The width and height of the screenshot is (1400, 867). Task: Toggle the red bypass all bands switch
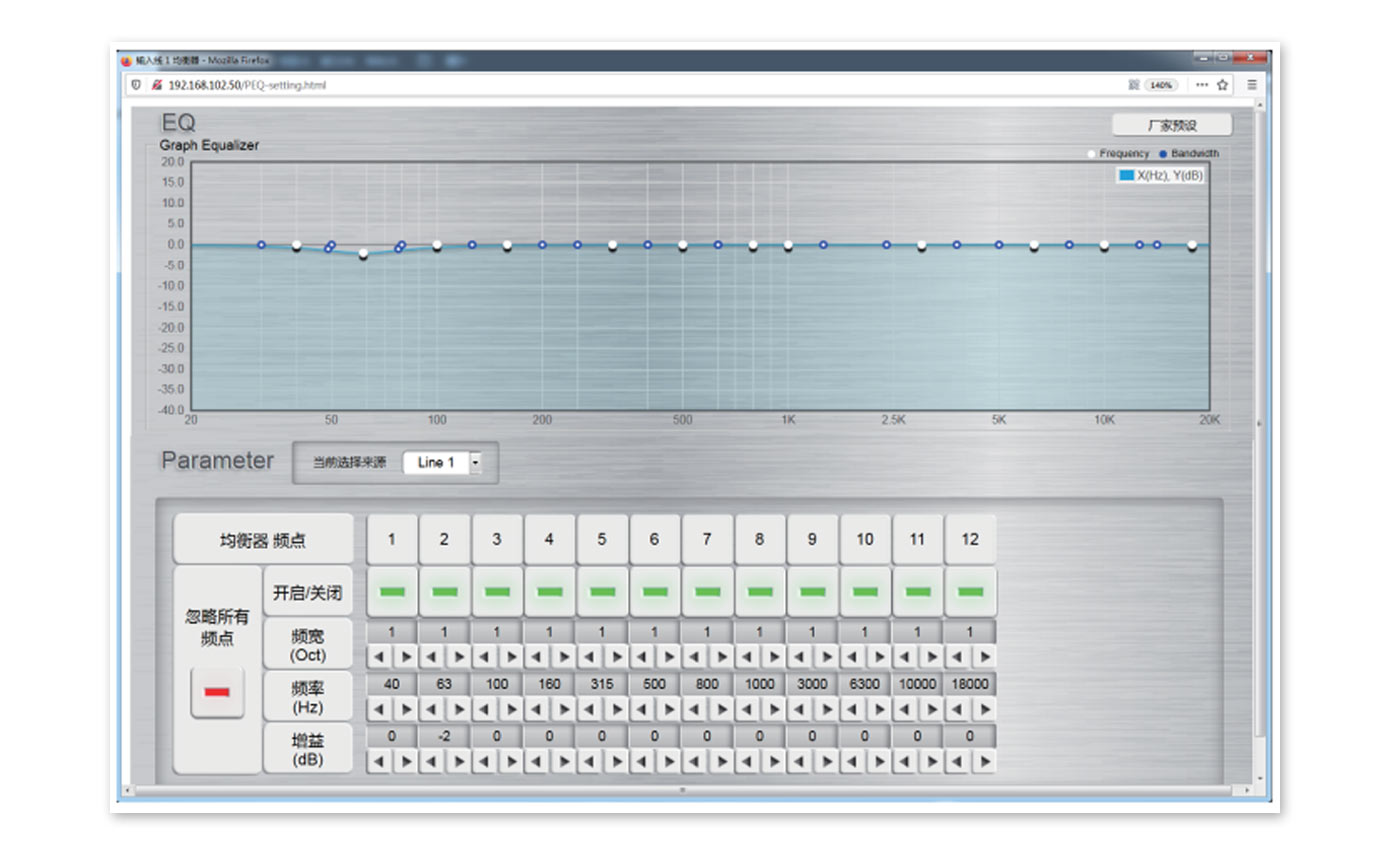pyautogui.click(x=217, y=692)
